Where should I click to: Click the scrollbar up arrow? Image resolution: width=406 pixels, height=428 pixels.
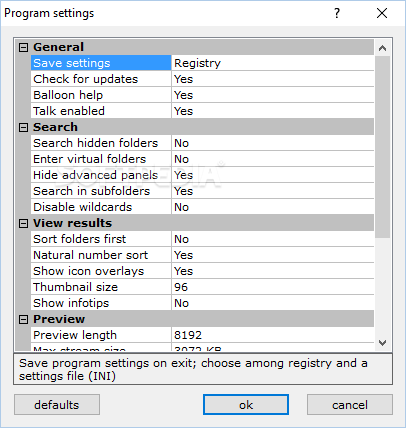click(382, 48)
